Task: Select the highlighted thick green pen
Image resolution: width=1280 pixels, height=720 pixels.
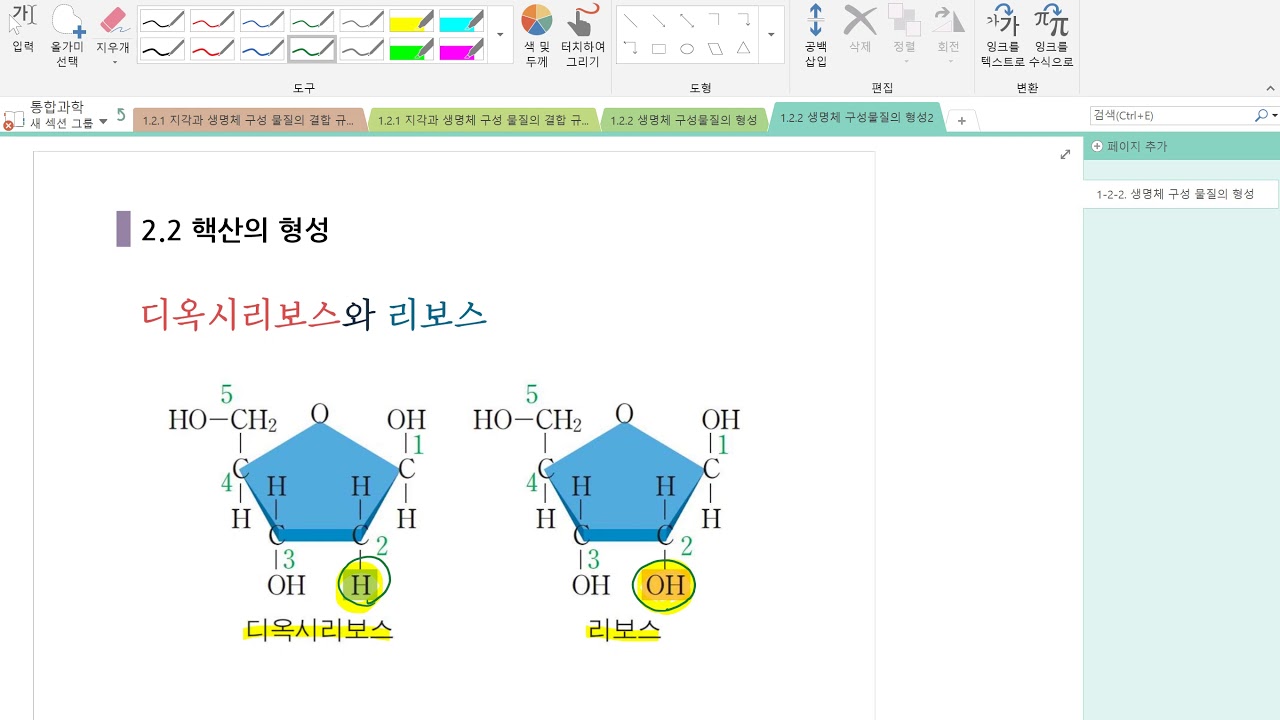Action: tap(312, 49)
